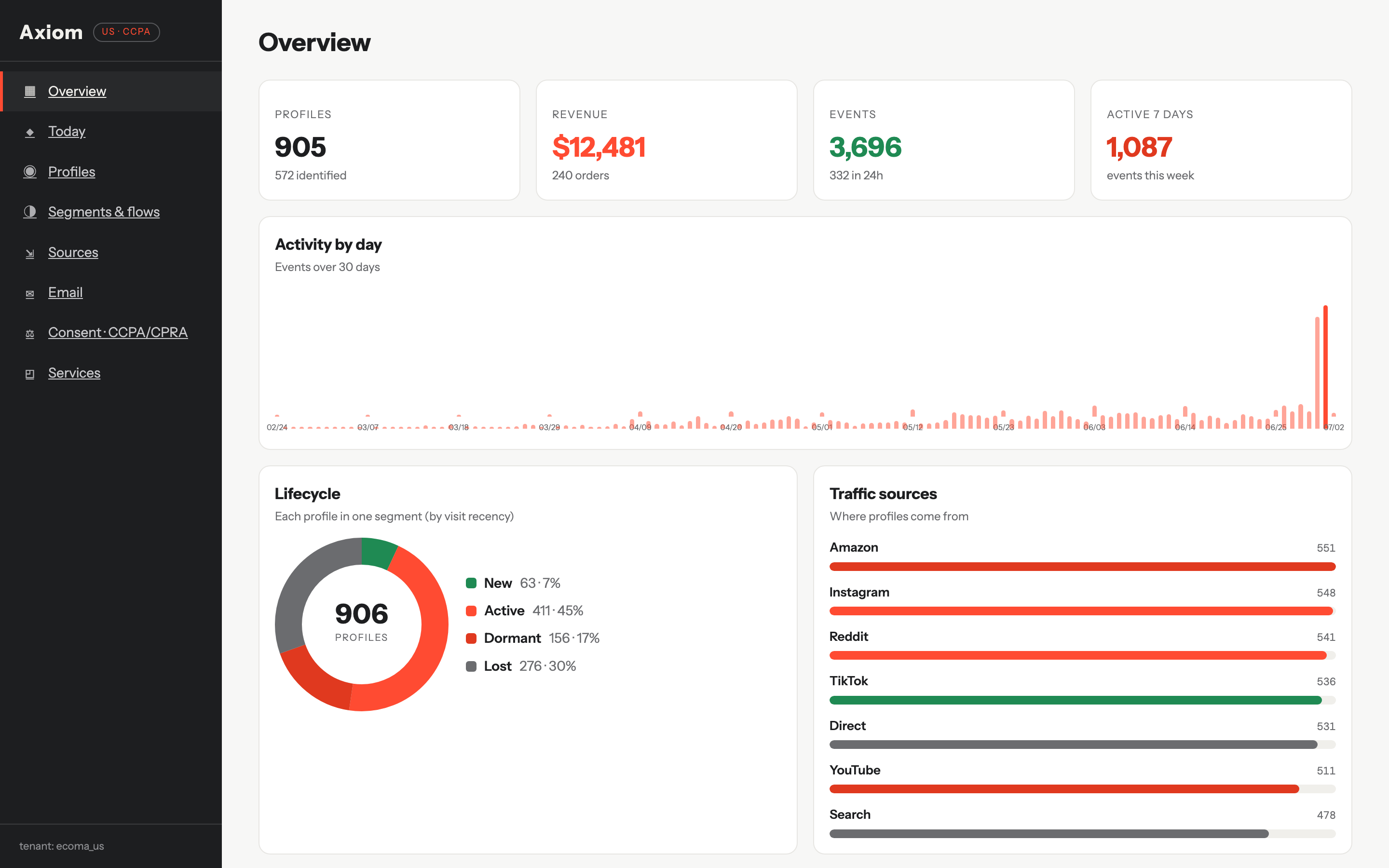Viewport: 1389px width, 868px height.
Task: Click the Services icon in sidebar
Action: point(30,374)
